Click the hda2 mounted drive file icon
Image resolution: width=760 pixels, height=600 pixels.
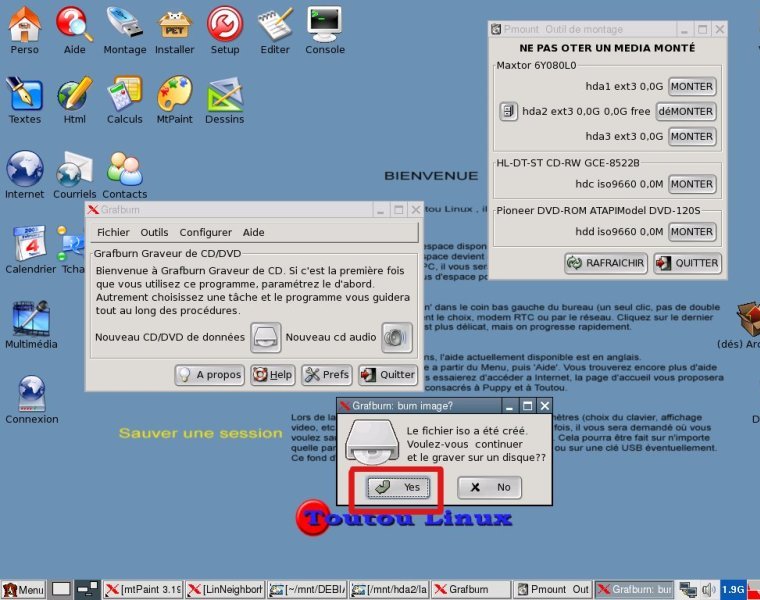[x=508, y=111]
